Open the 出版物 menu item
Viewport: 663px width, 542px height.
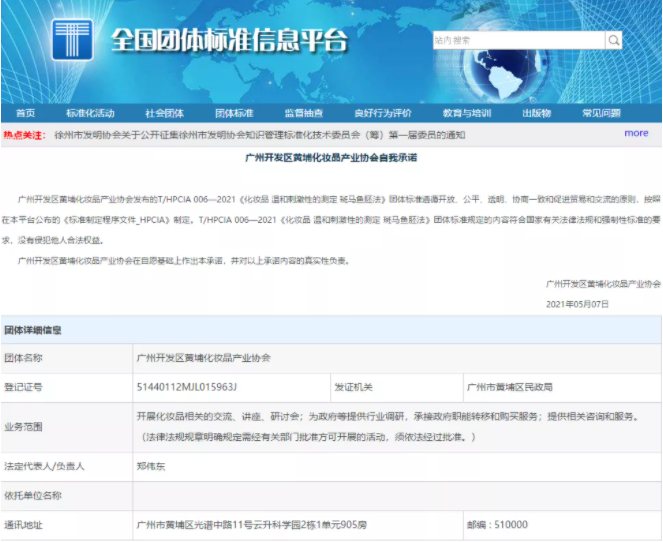[x=537, y=113]
